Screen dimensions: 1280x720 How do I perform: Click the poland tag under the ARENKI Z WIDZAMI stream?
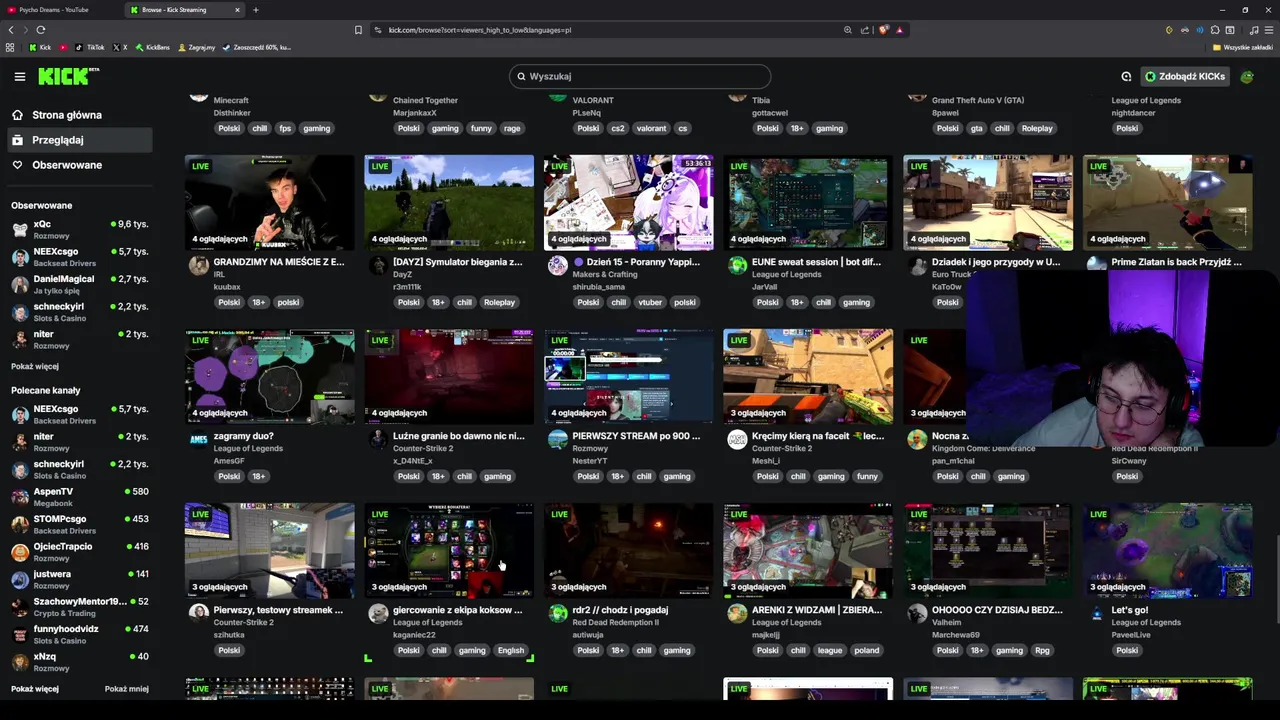tap(867, 650)
